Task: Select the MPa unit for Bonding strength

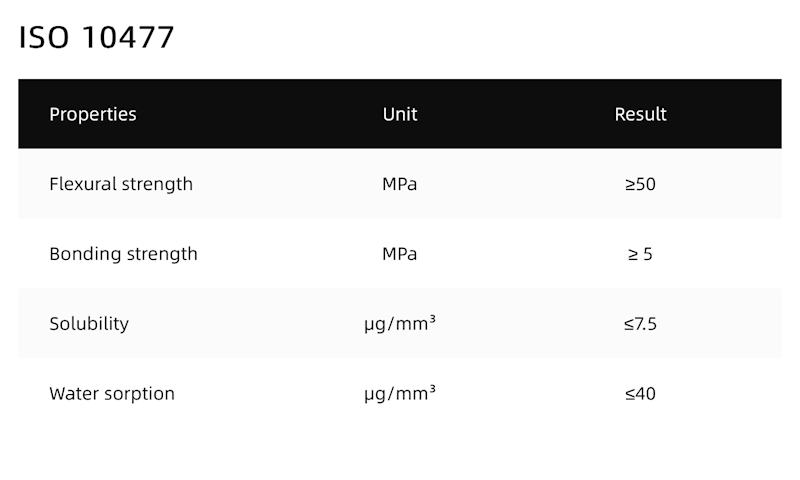Action: coord(400,254)
